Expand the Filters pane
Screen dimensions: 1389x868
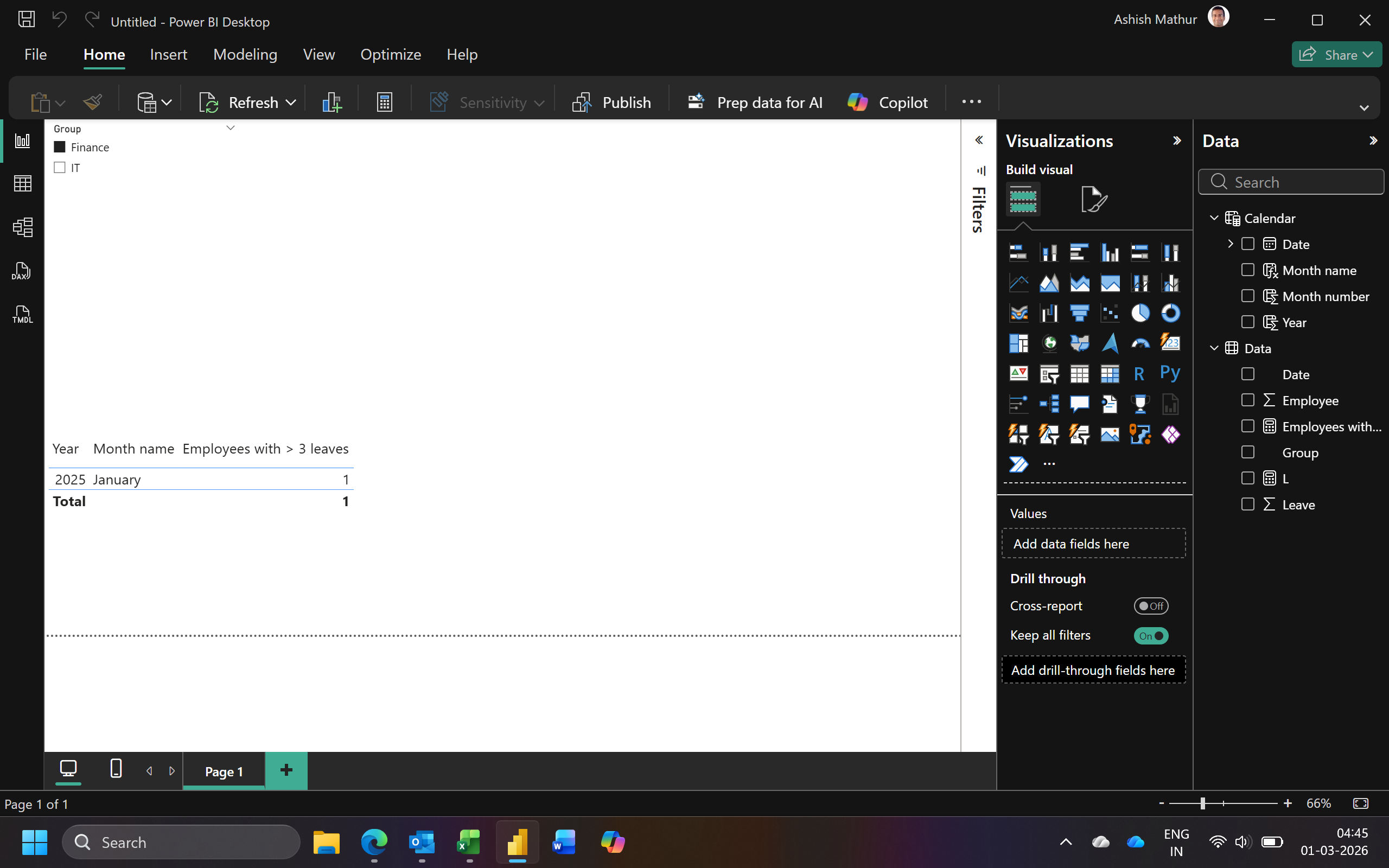[979, 140]
